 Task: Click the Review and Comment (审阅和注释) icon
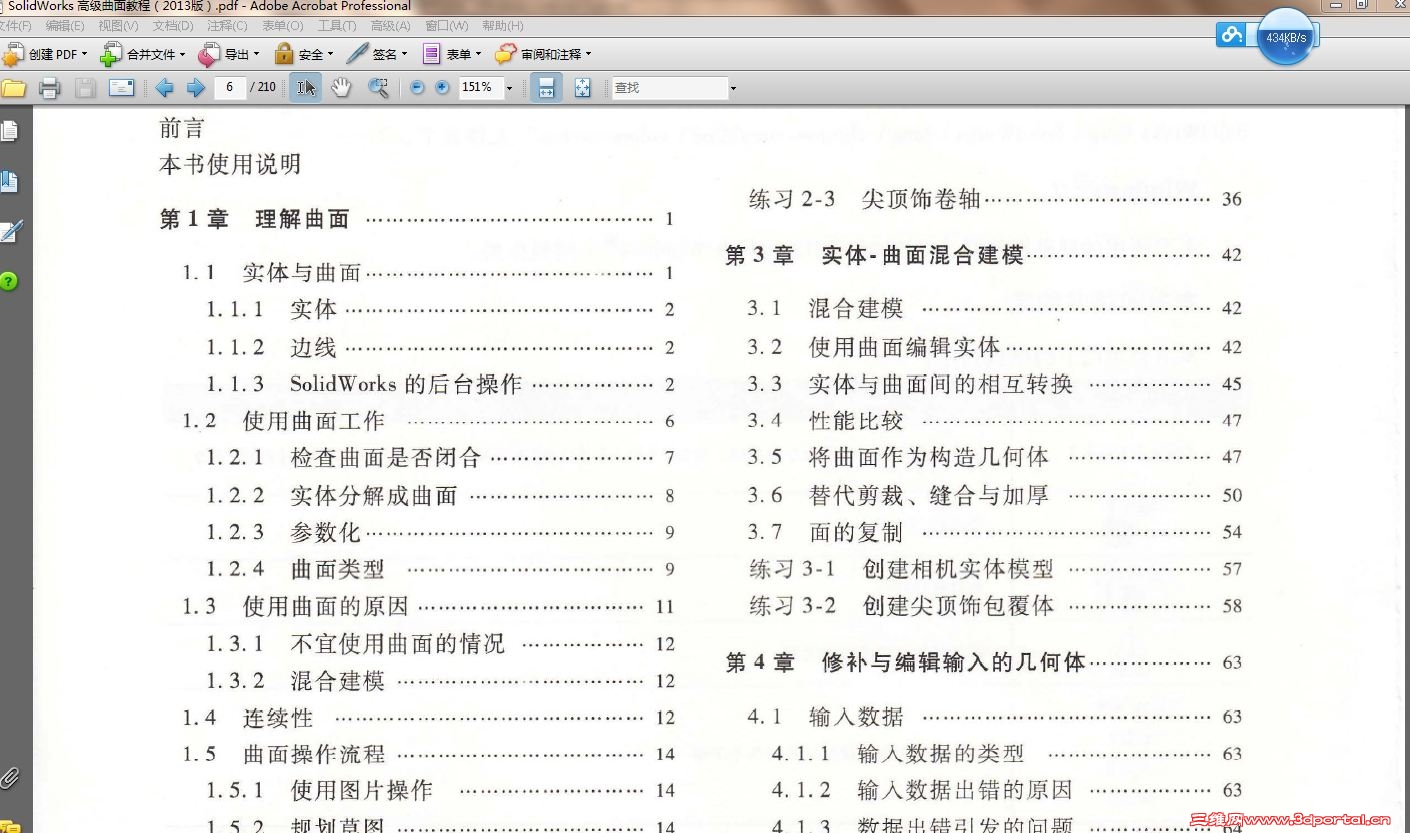[x=506, y=54]
